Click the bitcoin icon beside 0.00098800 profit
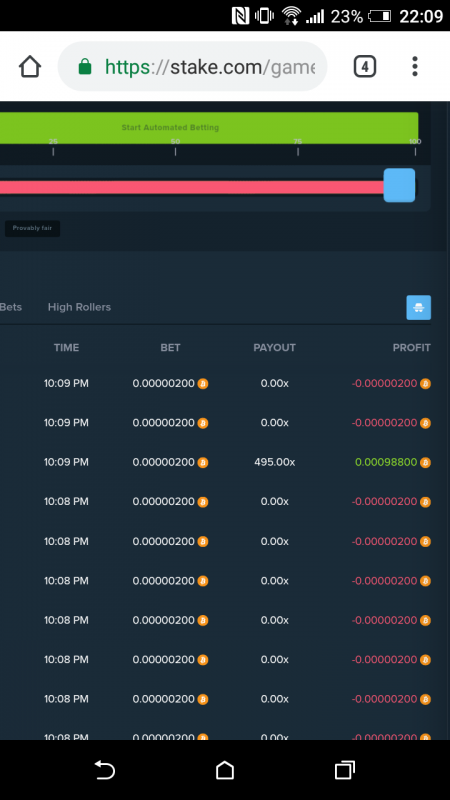Viewport: 450px width, 800px height. coord(425,463)
